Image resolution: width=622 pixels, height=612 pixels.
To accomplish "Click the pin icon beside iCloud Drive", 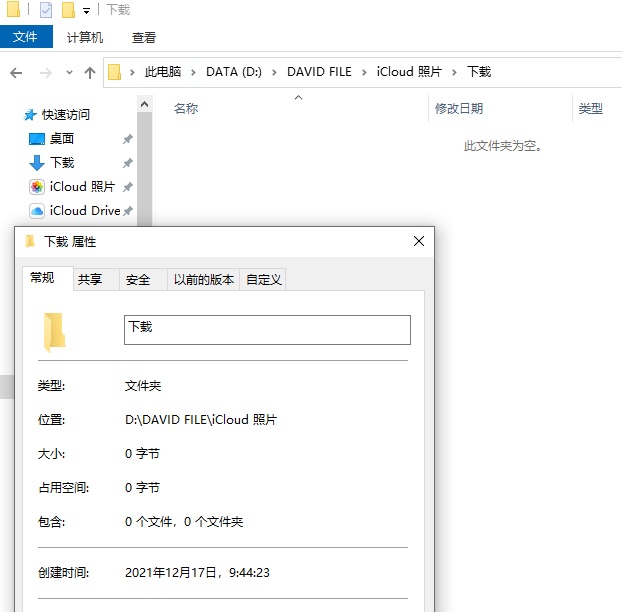I will [x=127, y=211].
